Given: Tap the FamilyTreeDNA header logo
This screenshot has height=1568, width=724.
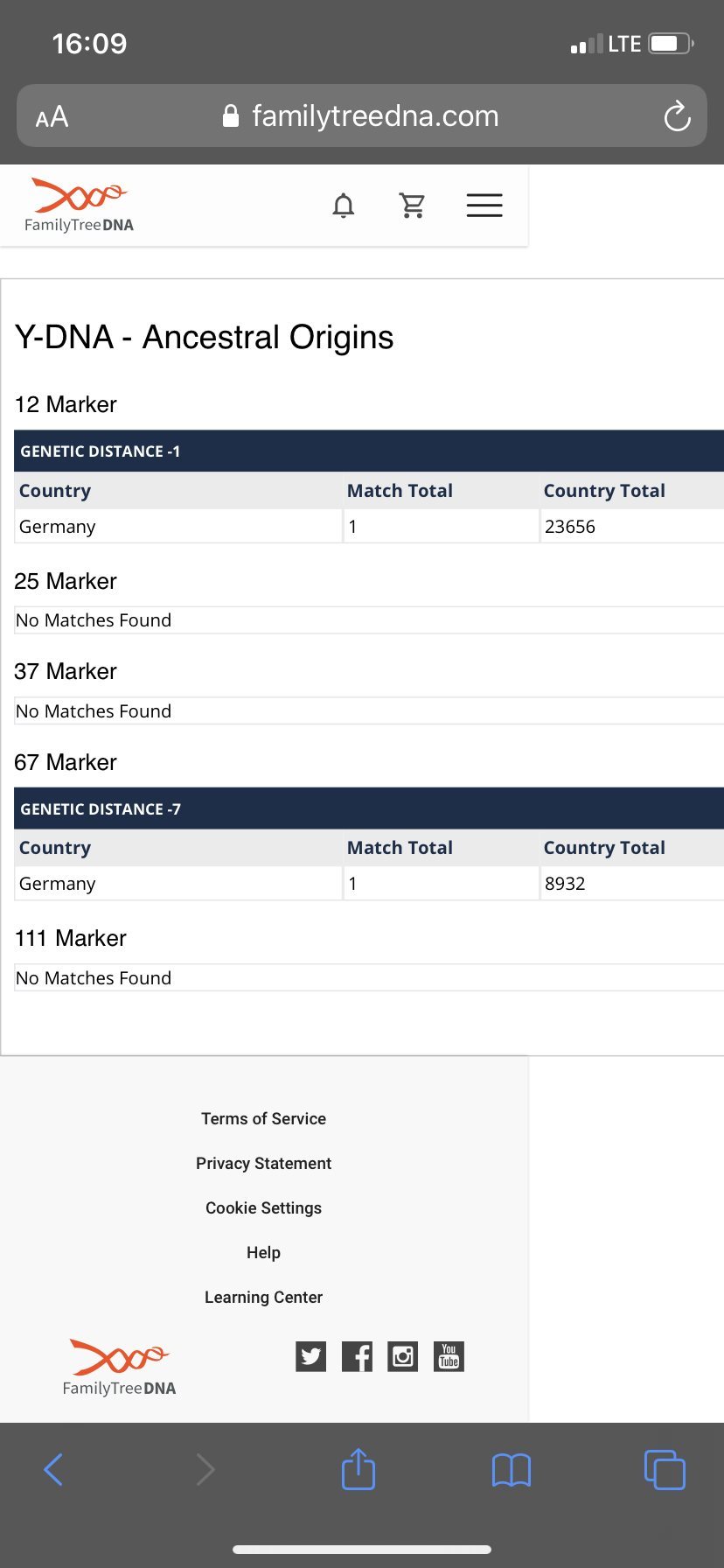Looking at the screenshot, I should [x=79, y=206].
